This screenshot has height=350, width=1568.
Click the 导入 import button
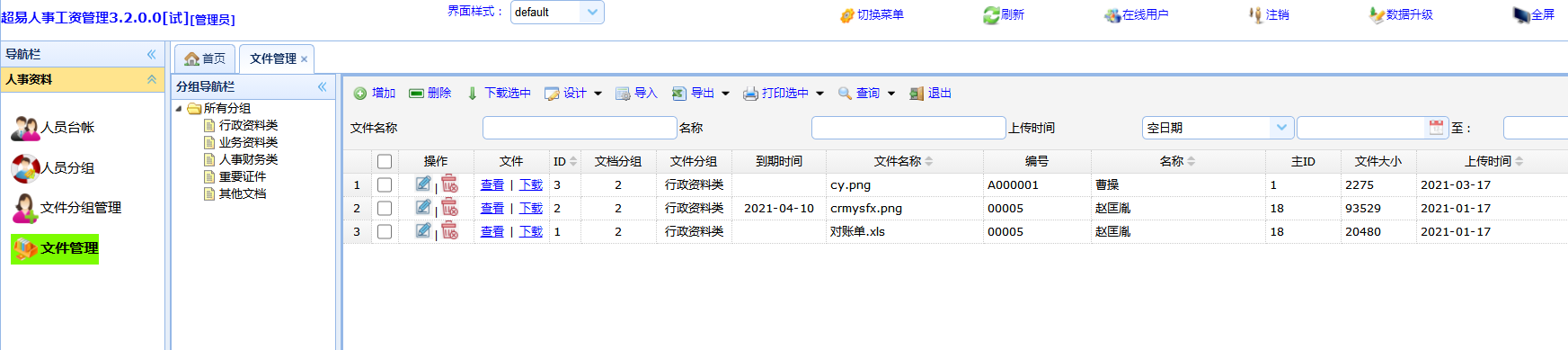pyautogui.click(x=636, y=94)
